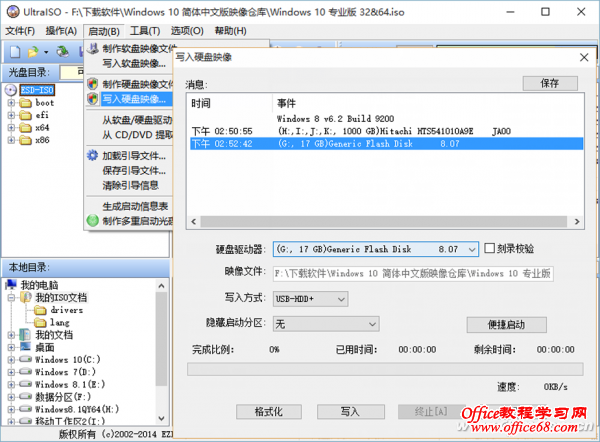The image size is (600, 442).
Task: Expand the Windows 10(C:) tree node
Action: click(x=11, y=360)
